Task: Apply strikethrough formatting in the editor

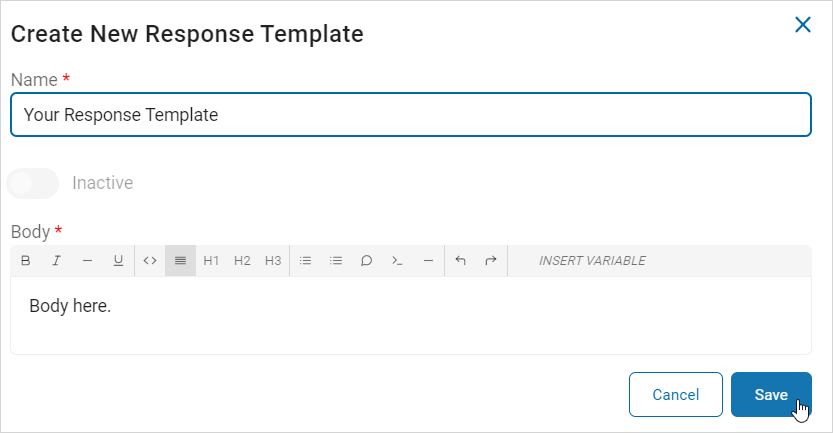Action: (87, 261)
